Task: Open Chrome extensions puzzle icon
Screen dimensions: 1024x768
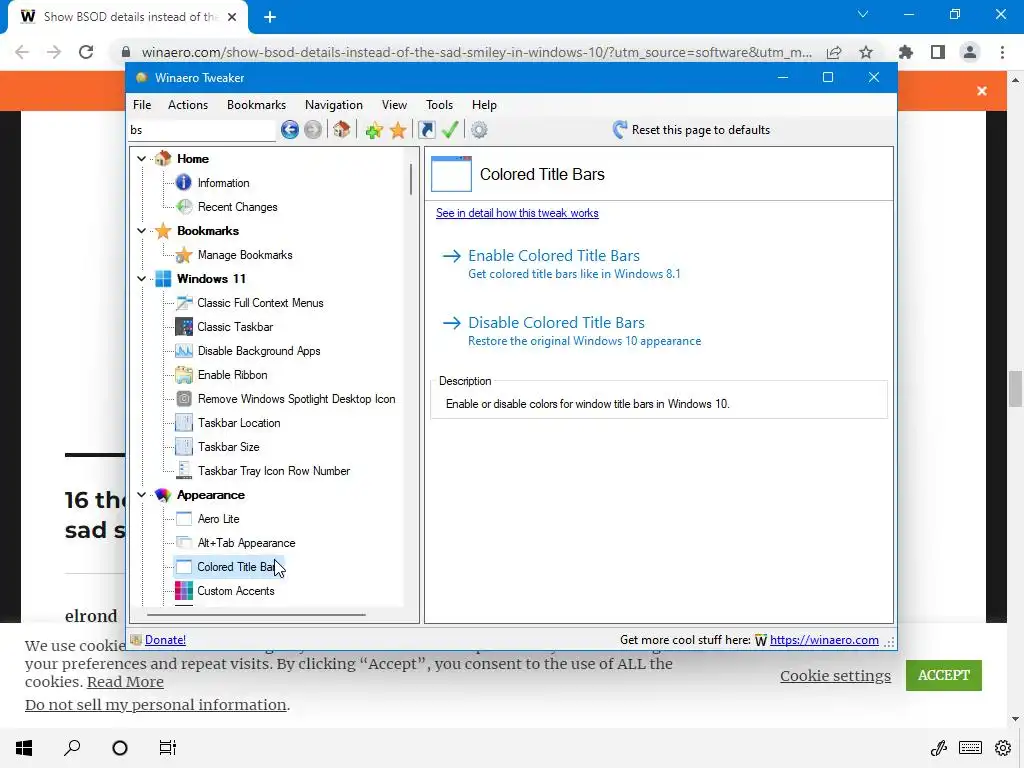Action: pos(906,52)
